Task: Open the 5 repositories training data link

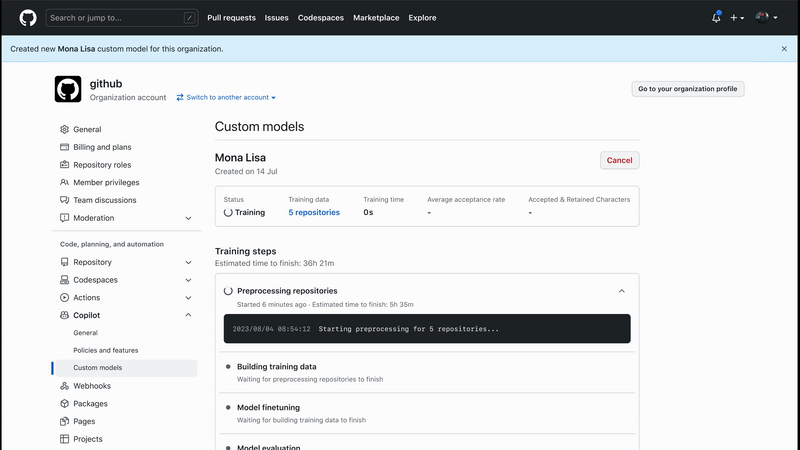Action: click(314, 212)
